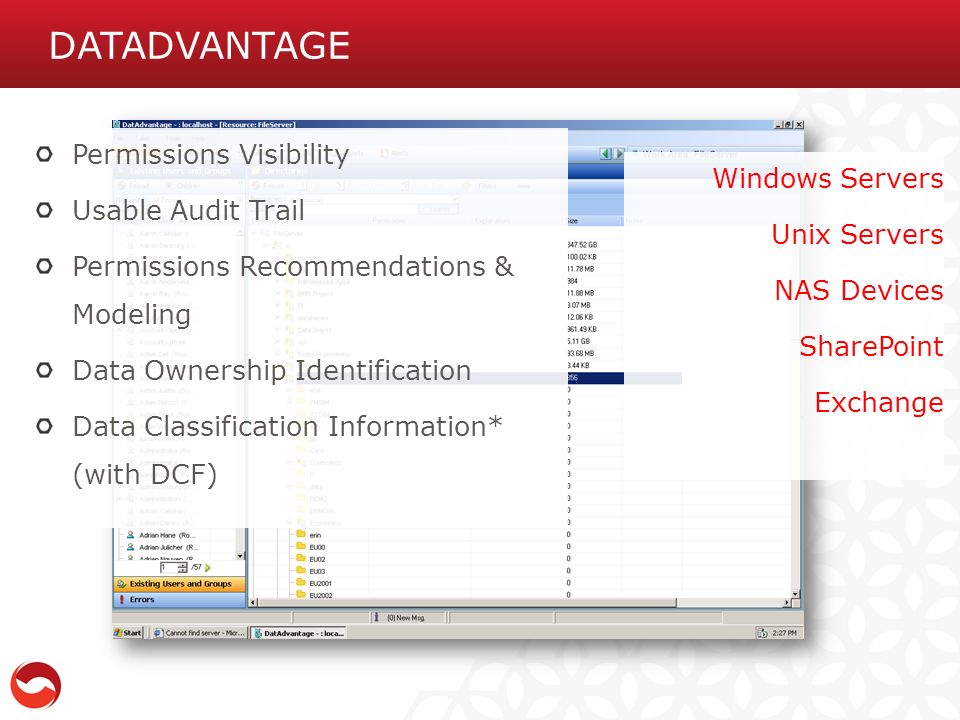Click the red swirl logo on the slide
This screenshot has width=960, height=720.
[x=36, y=685]
